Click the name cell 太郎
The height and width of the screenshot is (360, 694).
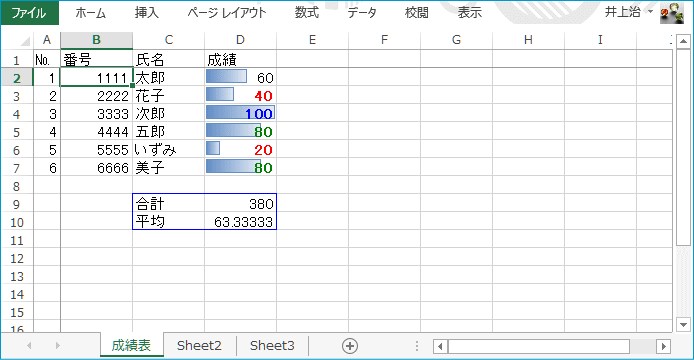click(x=169, y=77)
